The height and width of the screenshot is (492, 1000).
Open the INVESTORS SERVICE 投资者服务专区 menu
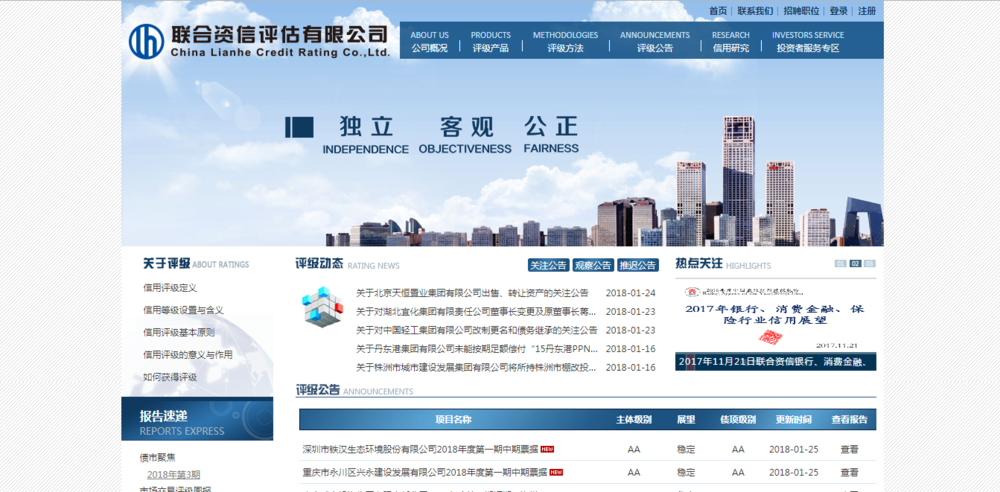click(x=807, y=41)
